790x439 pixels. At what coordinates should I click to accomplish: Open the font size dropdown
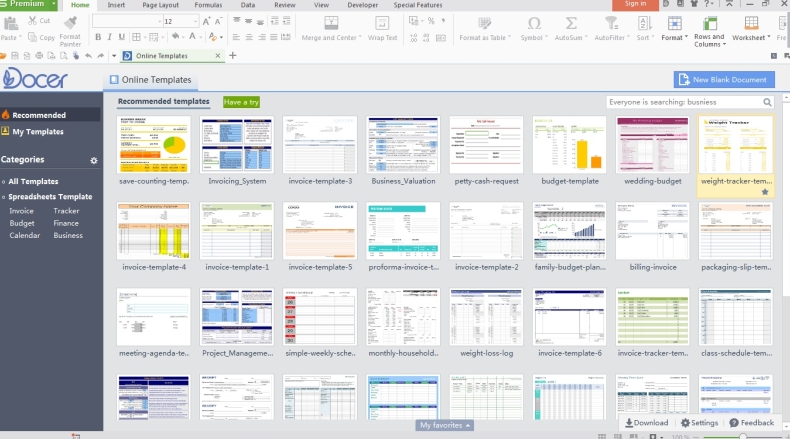tap(195, 21)
